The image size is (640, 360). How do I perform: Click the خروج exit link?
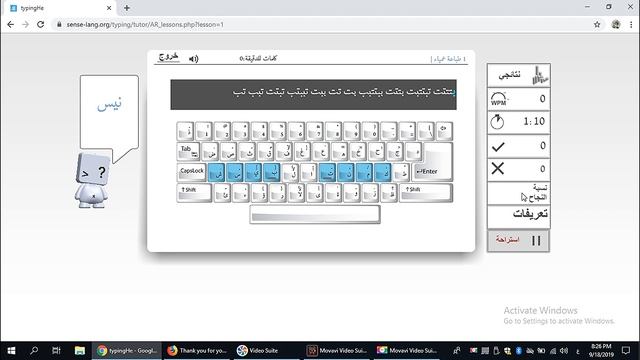pos(168,57)
